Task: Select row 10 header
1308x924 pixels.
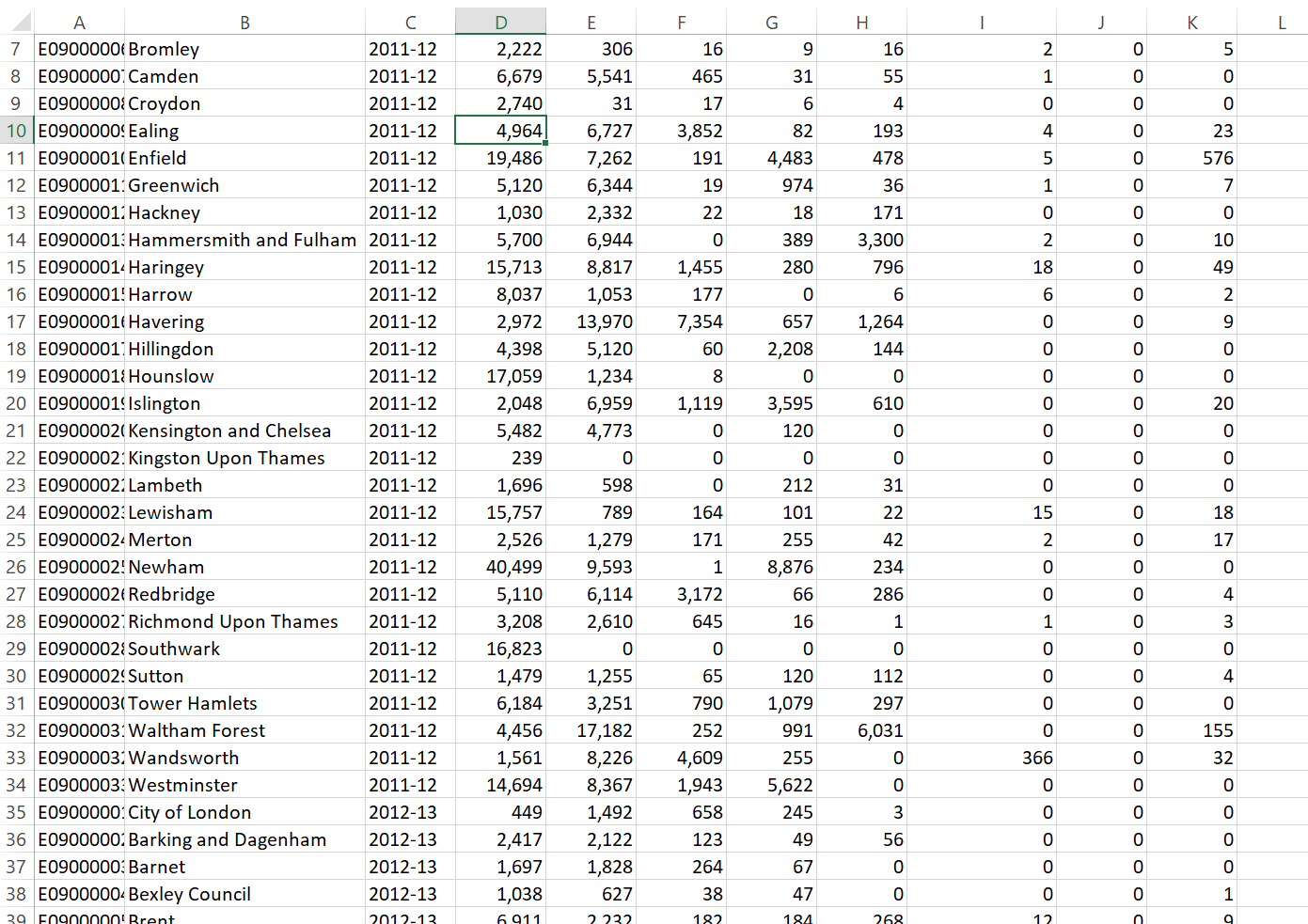Action: point(16,131)
